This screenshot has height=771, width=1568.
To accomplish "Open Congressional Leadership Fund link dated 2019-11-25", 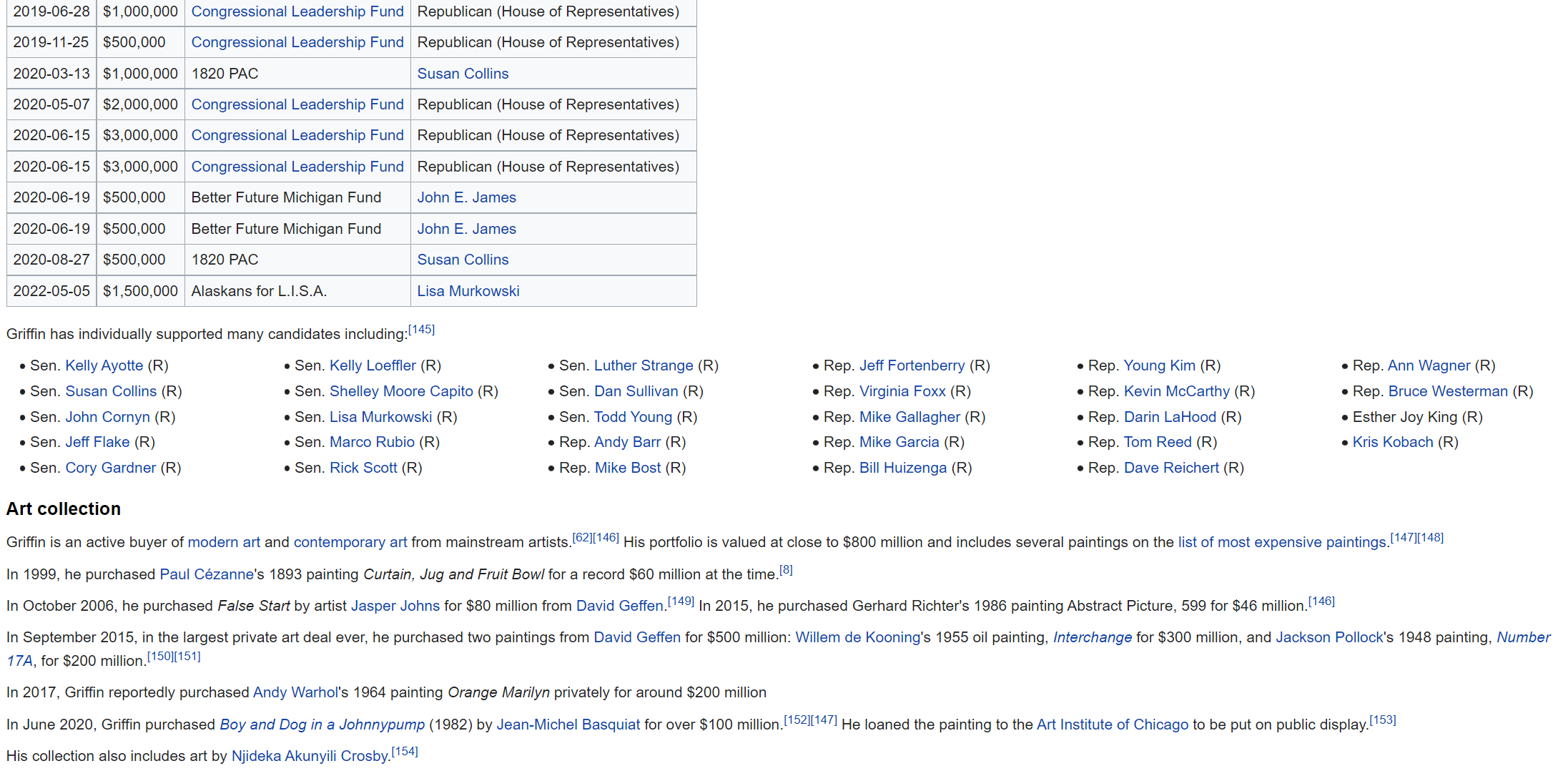I will (297, 42).
